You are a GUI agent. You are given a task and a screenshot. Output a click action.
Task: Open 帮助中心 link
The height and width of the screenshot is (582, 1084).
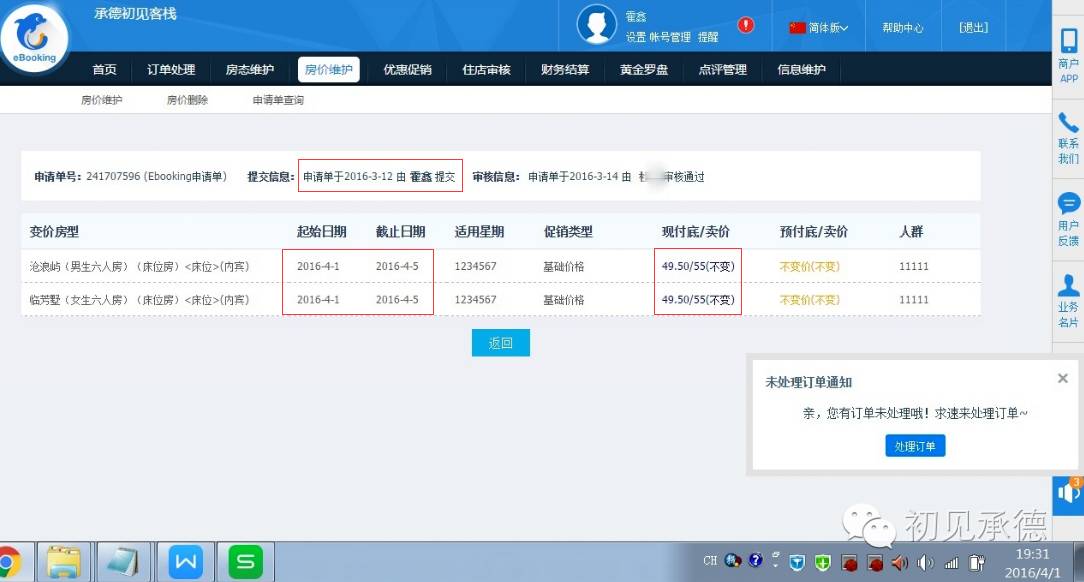[x=902, y=28]
